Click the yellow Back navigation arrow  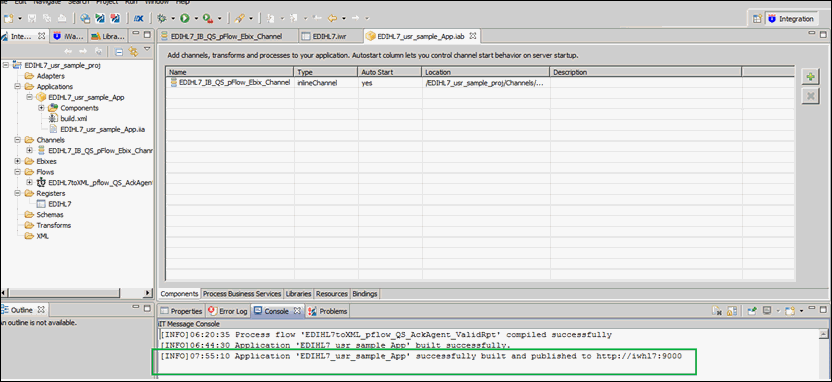333,19
